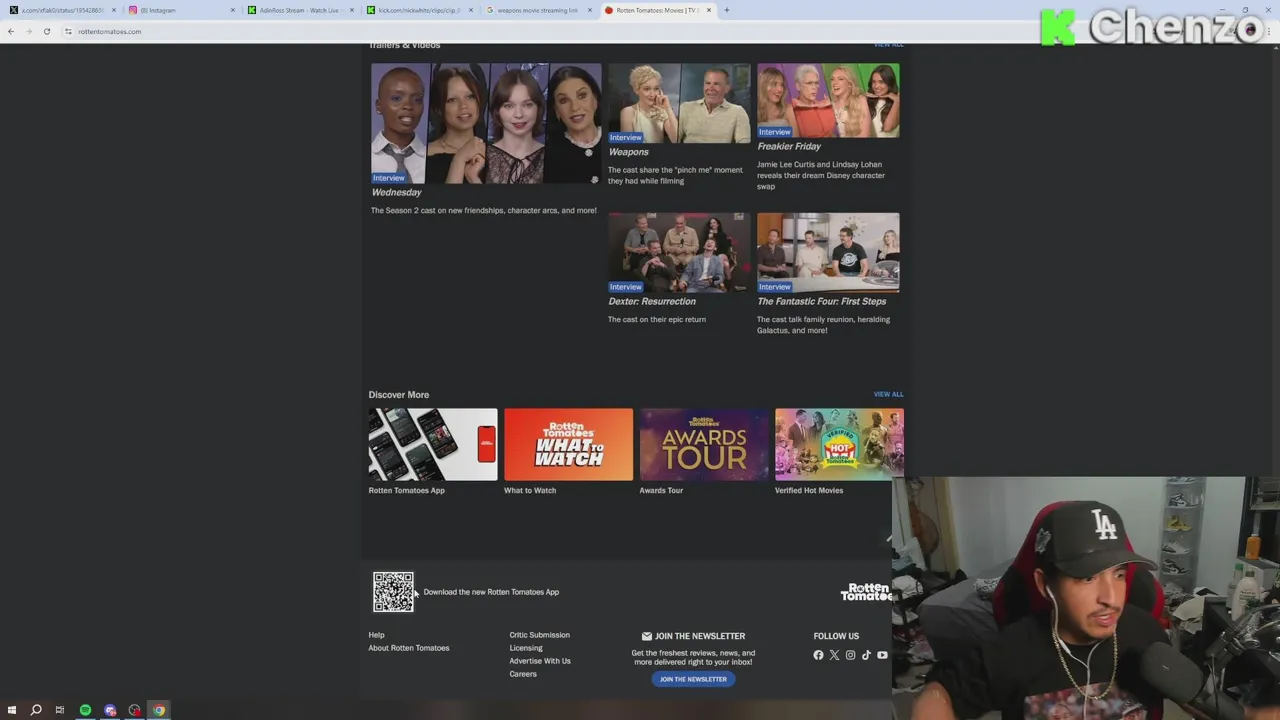Close the x.com status tab
Screen dimensions: 1280x720
[x=114, y=10]
